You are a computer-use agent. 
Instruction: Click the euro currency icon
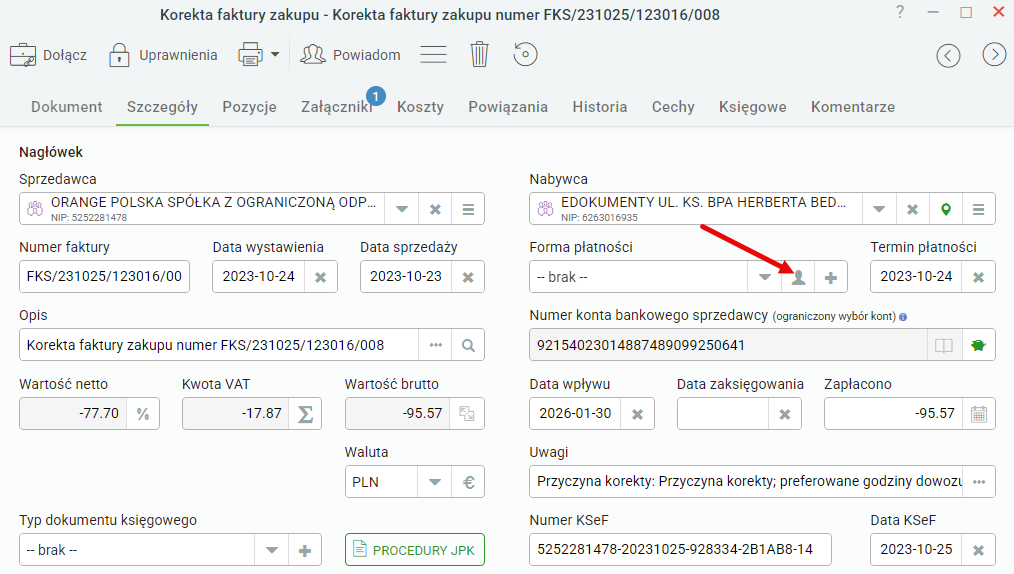[468, 482]
